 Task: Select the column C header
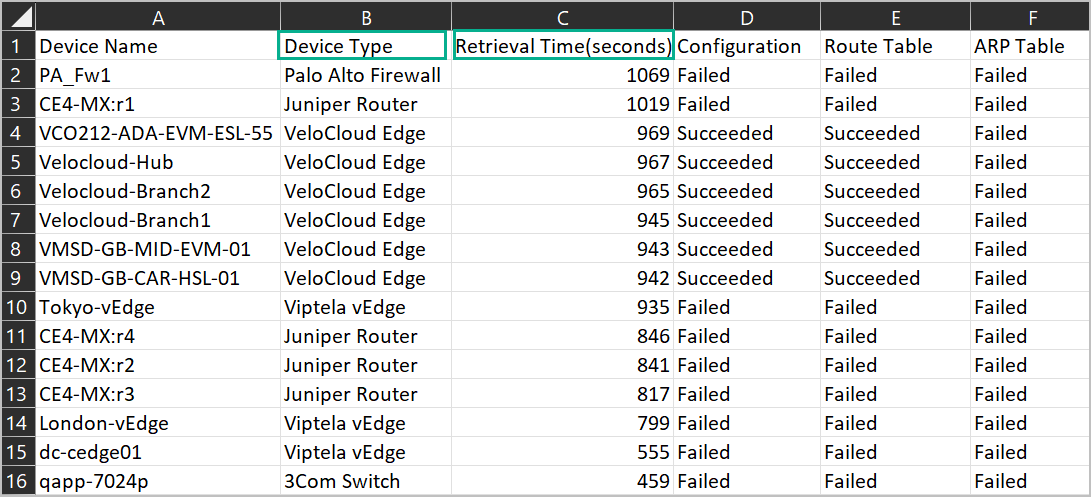tap(563, 17)
